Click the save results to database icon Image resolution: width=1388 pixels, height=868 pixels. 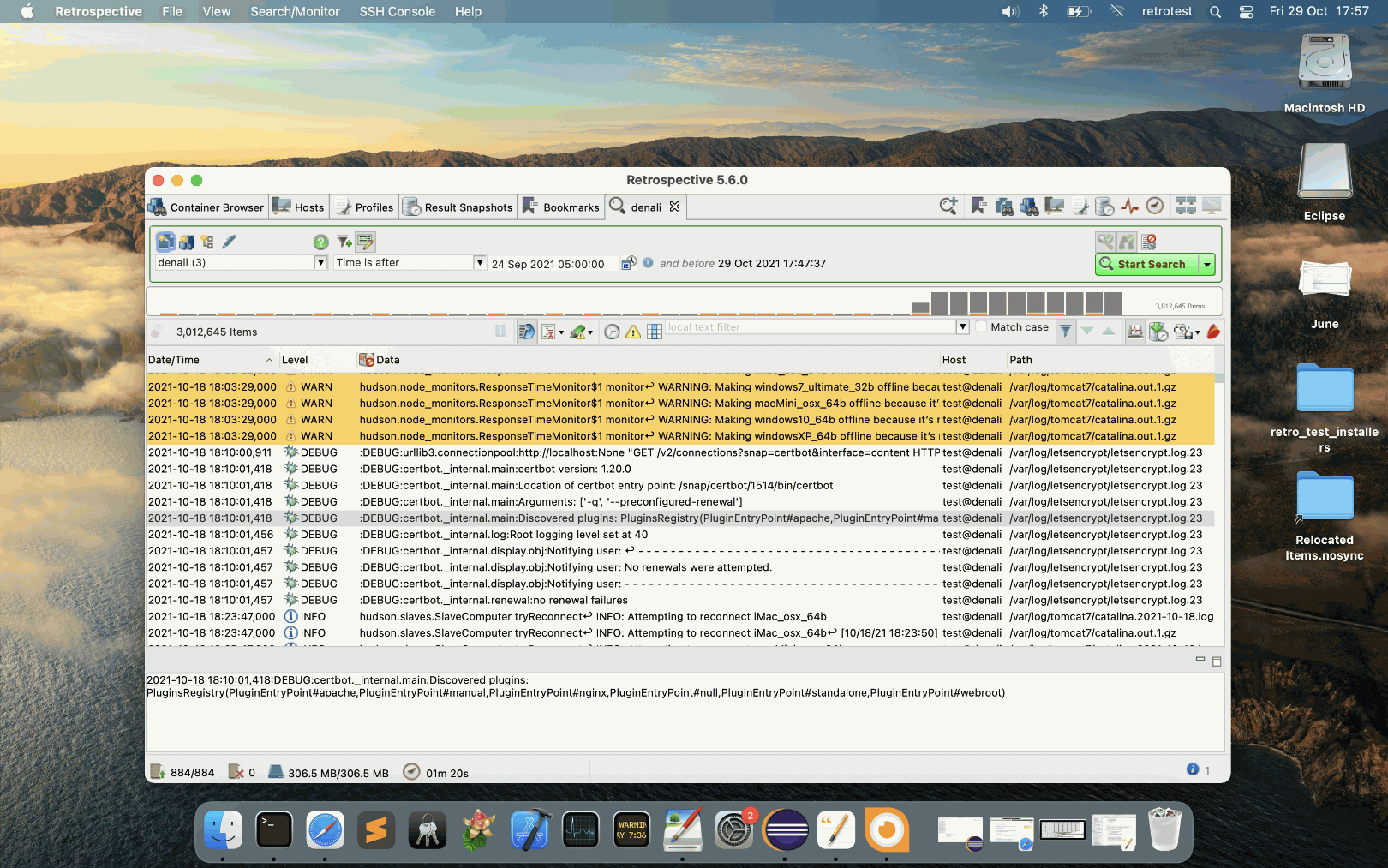1158,332
